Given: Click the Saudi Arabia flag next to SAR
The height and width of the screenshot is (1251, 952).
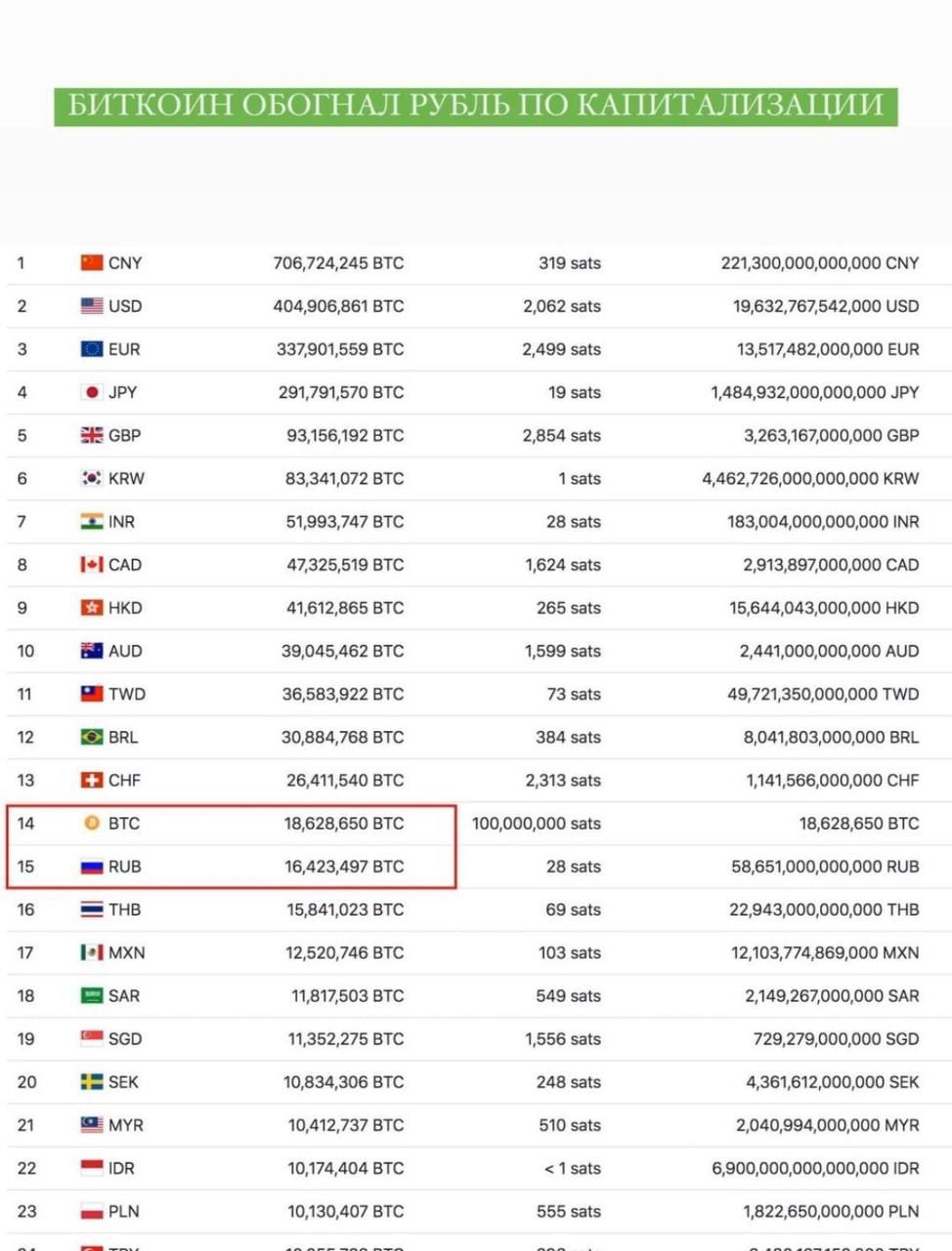Looking at the screenshot, I should 92,995.
